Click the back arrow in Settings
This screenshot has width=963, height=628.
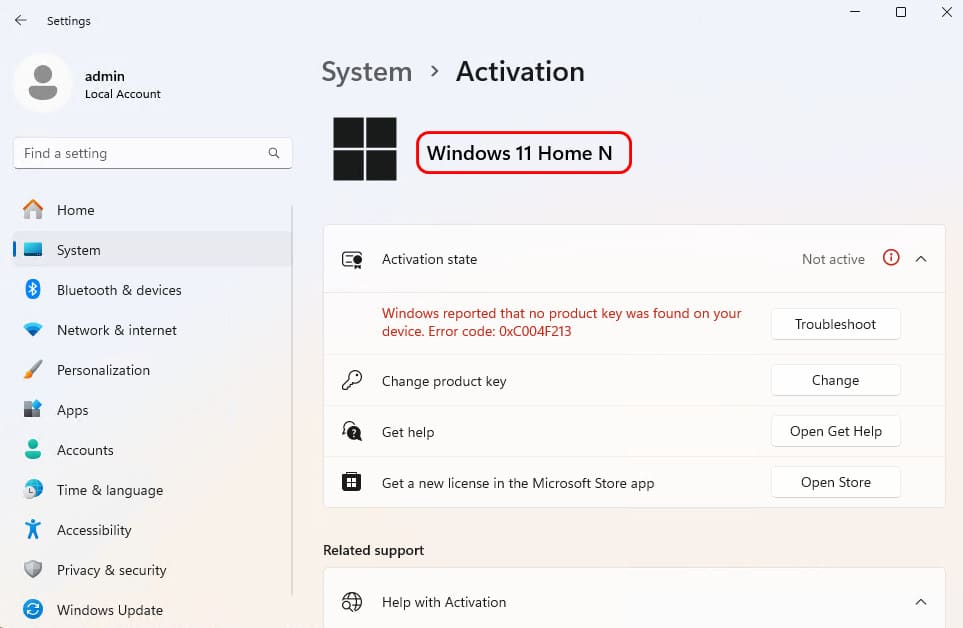pyautogui.click(x=21, y=20)
